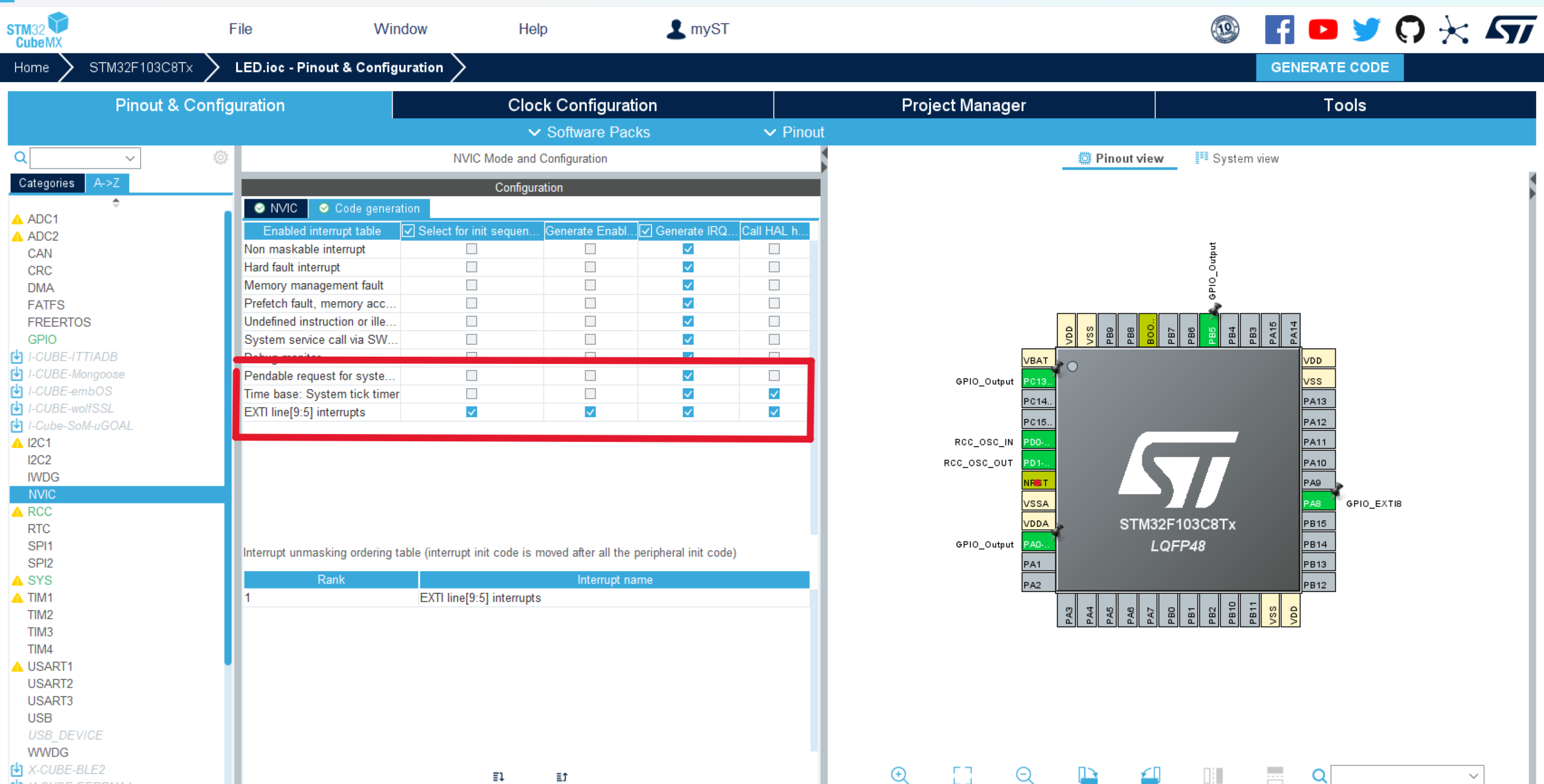
Task: Click the download icon beside I-CUBE-Mongoose
Action: tap(17, 374)
